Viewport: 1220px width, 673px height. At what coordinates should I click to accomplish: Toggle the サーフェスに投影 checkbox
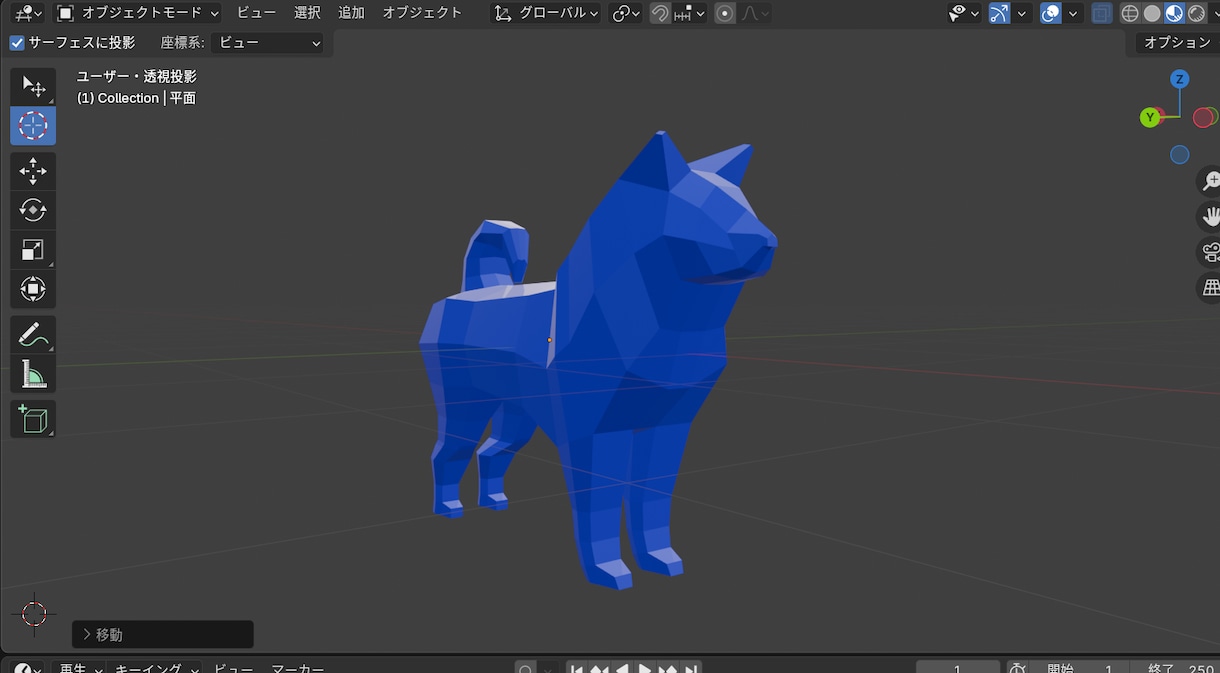pyautogui.click(x=17, y=43)
